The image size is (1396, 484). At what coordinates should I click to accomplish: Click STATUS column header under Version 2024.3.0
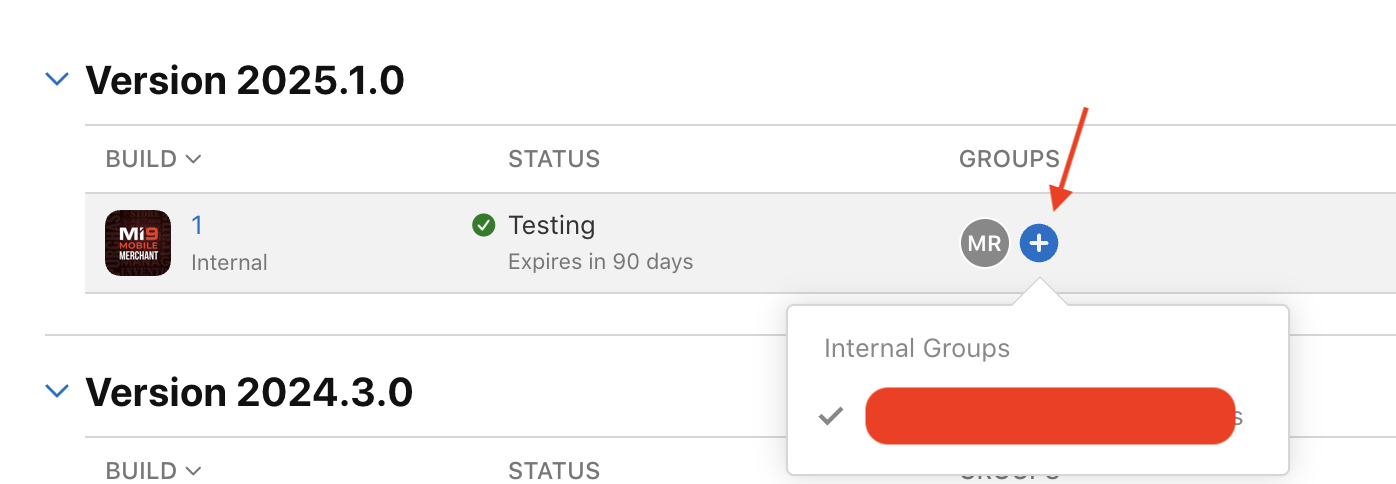(554, 470)
